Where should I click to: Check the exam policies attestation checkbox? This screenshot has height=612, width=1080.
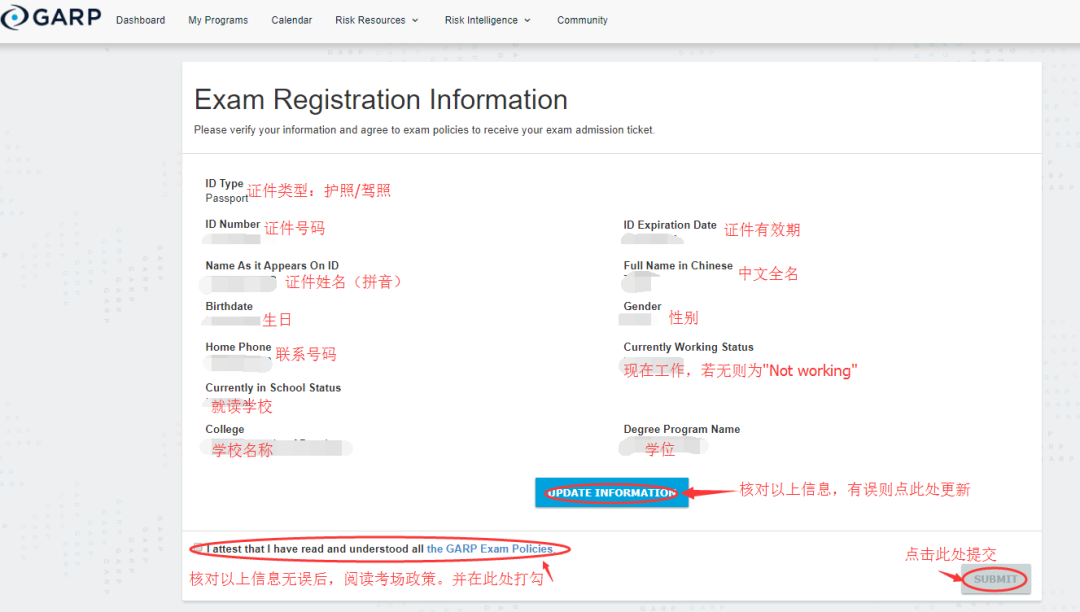point(198,549)
